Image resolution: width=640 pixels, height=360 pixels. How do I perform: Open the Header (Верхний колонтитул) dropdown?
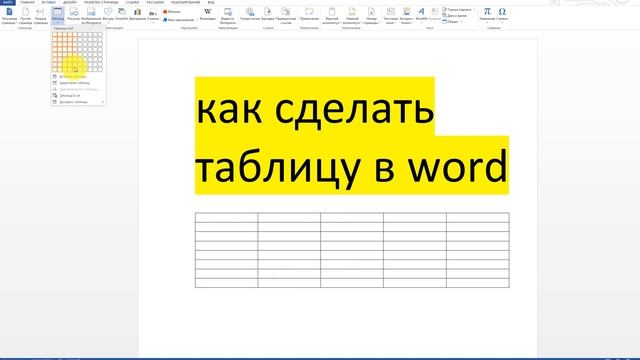331,16
